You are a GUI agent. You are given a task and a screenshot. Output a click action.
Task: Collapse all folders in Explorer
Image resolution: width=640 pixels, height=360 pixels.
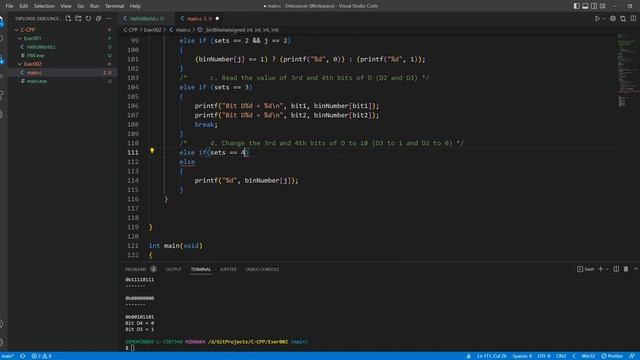click(x=98, y=18)
